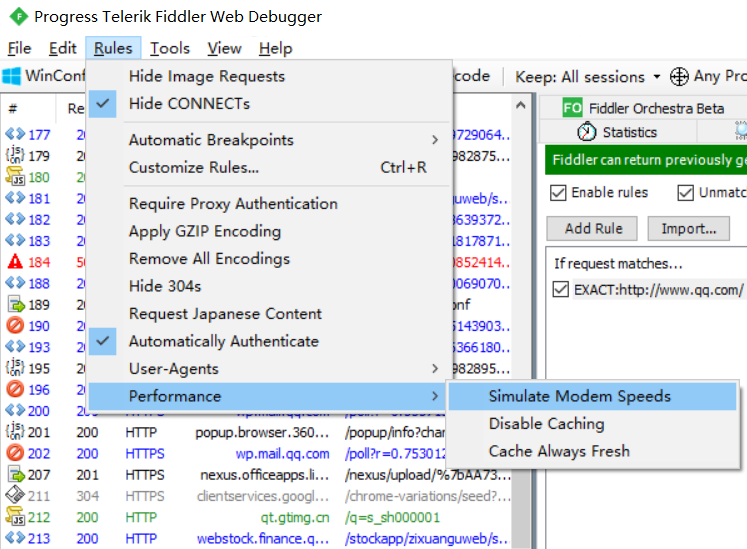
Task: Select the nexus.officeapps.li... host cell
Action: [x=264, y=475]
